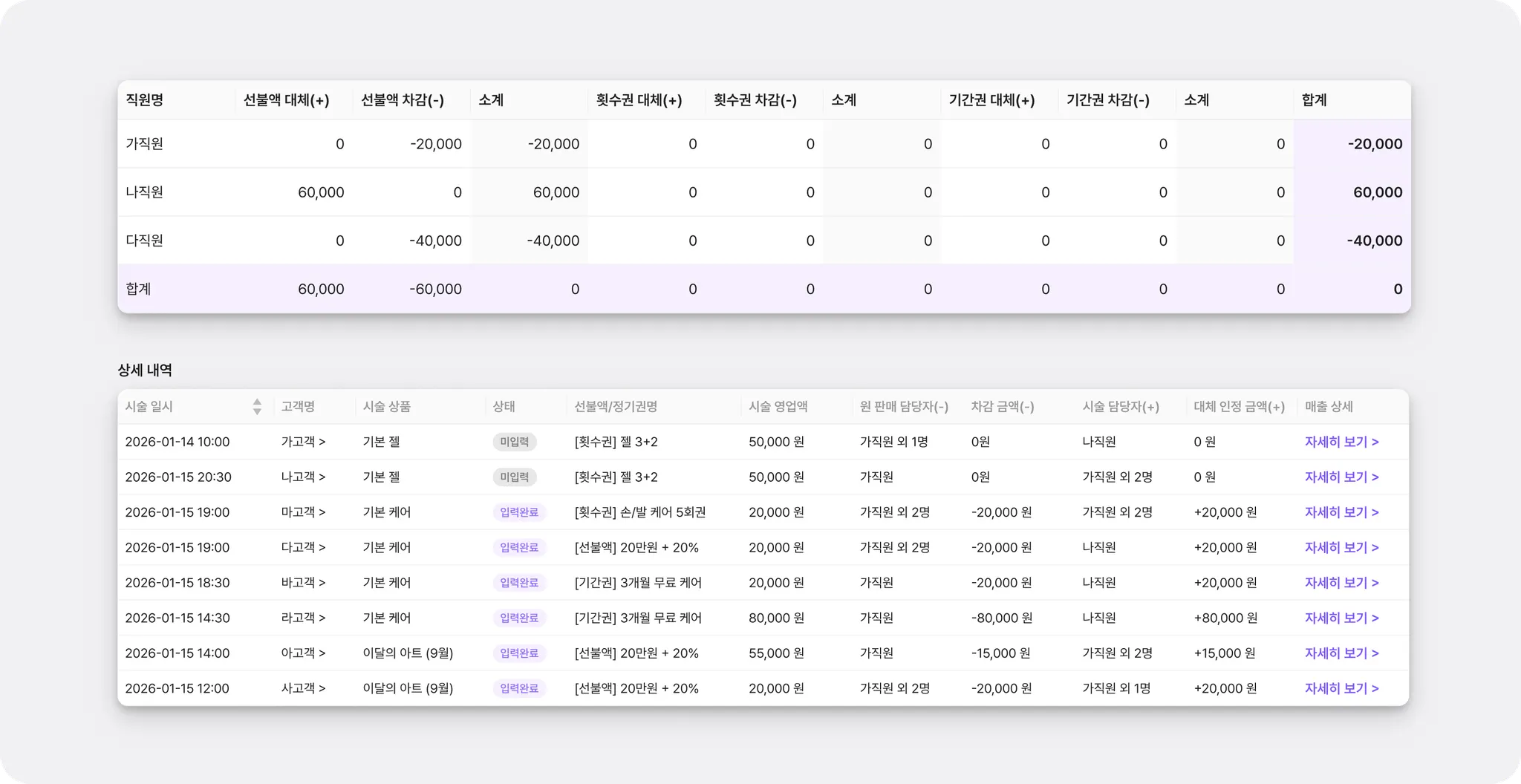1521x784 pixels.
Task: Click 합계 total row in summary table
Action: point(764,289)
